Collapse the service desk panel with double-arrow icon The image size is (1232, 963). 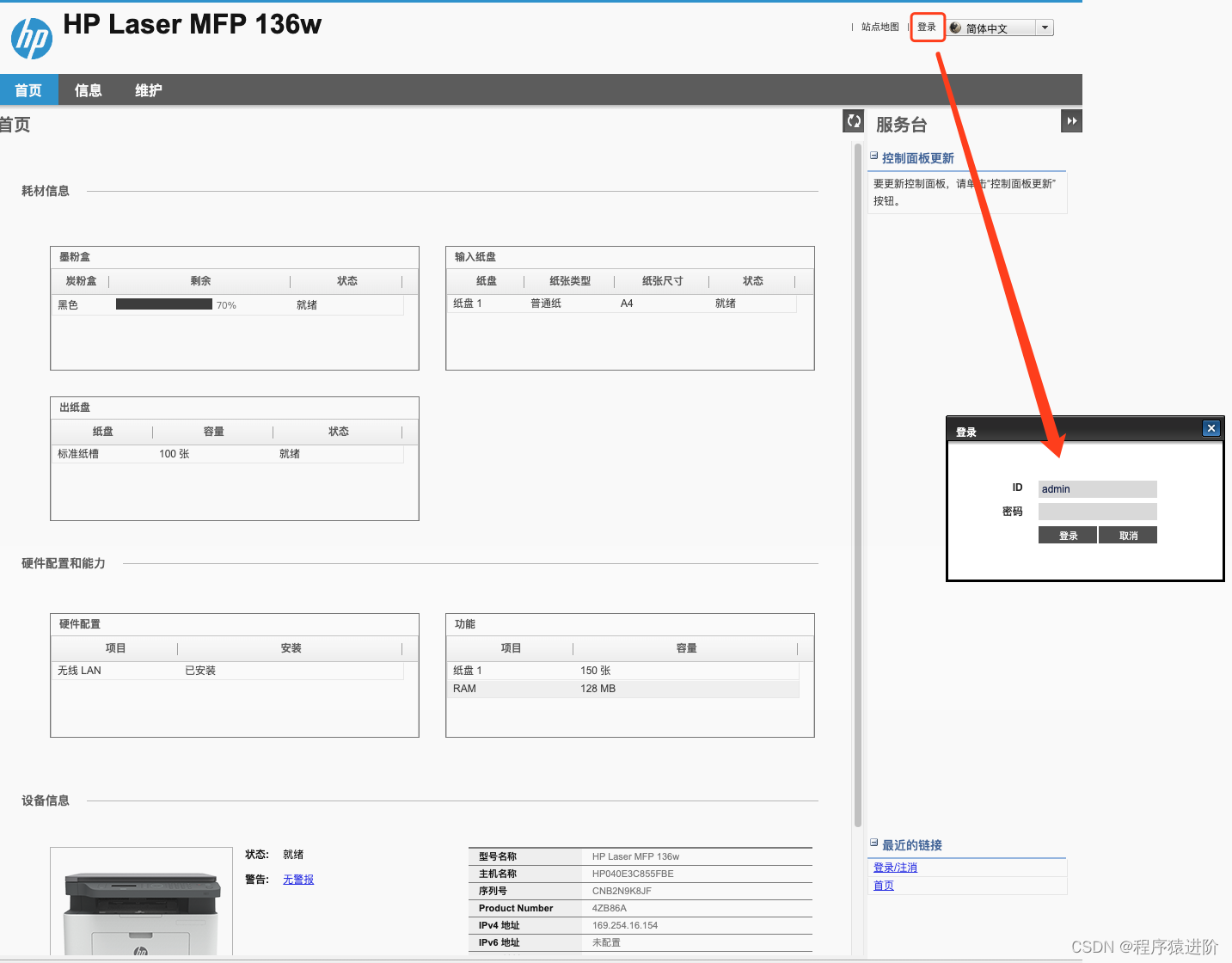tap(1071, 121)
